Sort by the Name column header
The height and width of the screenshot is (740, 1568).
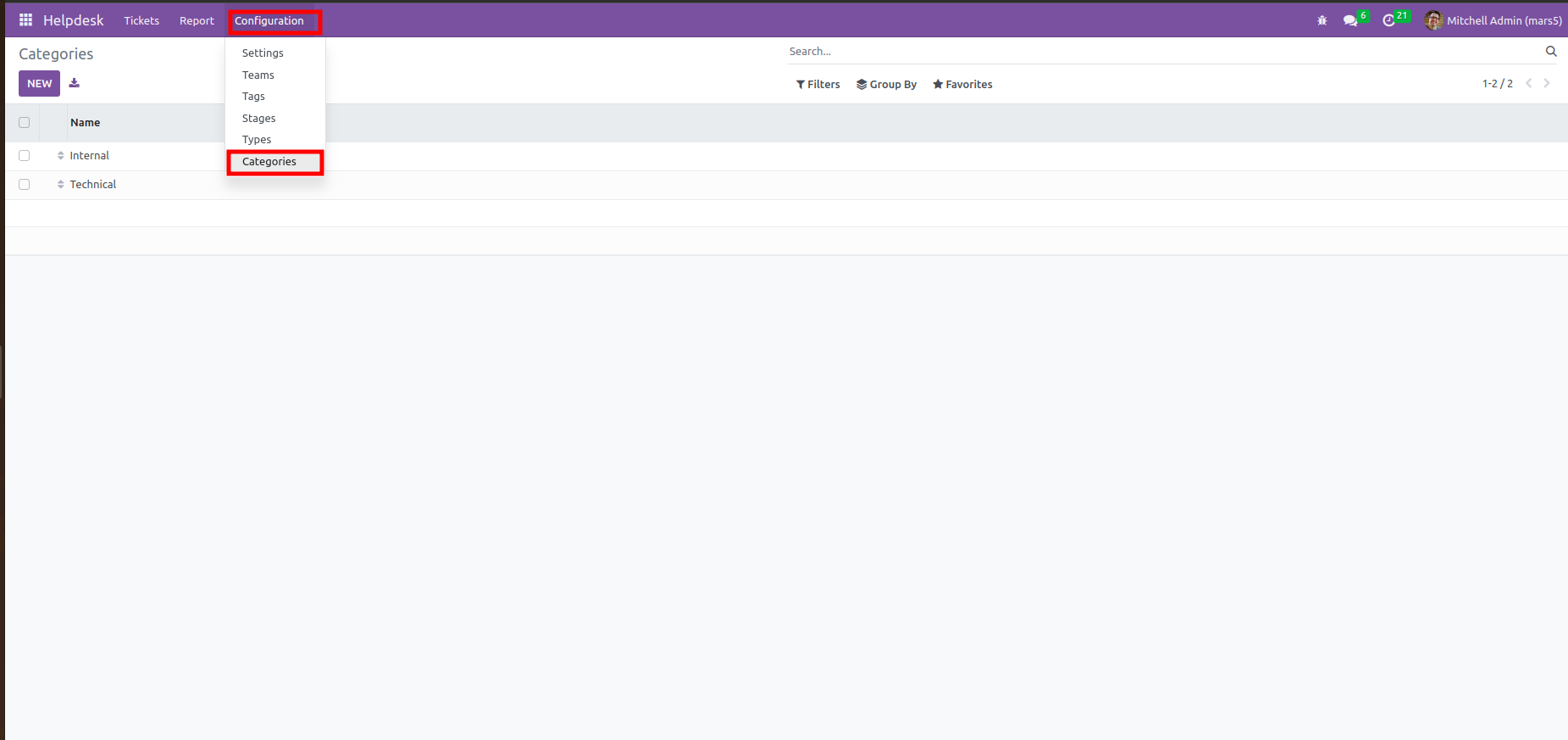tap(85, 123)
